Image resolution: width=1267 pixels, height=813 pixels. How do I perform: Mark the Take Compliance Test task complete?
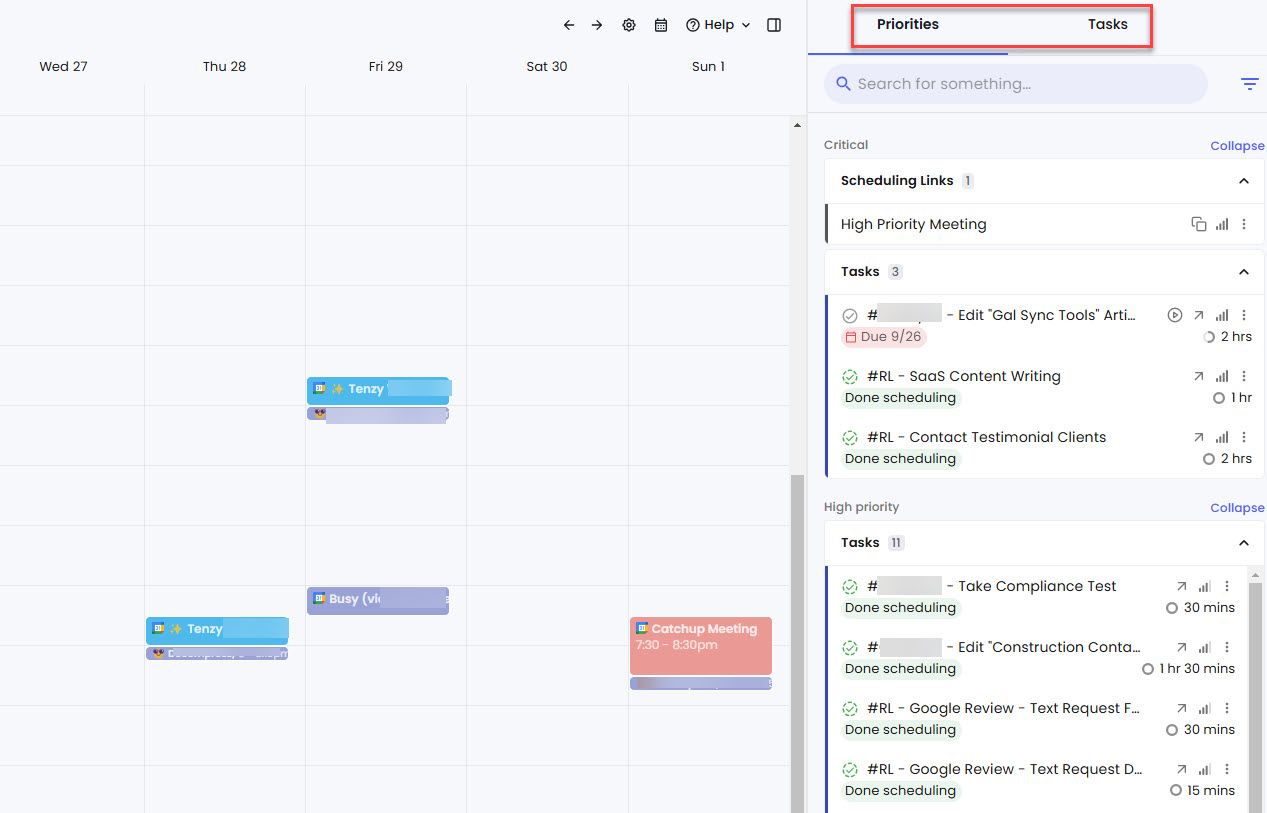[850, 586]
